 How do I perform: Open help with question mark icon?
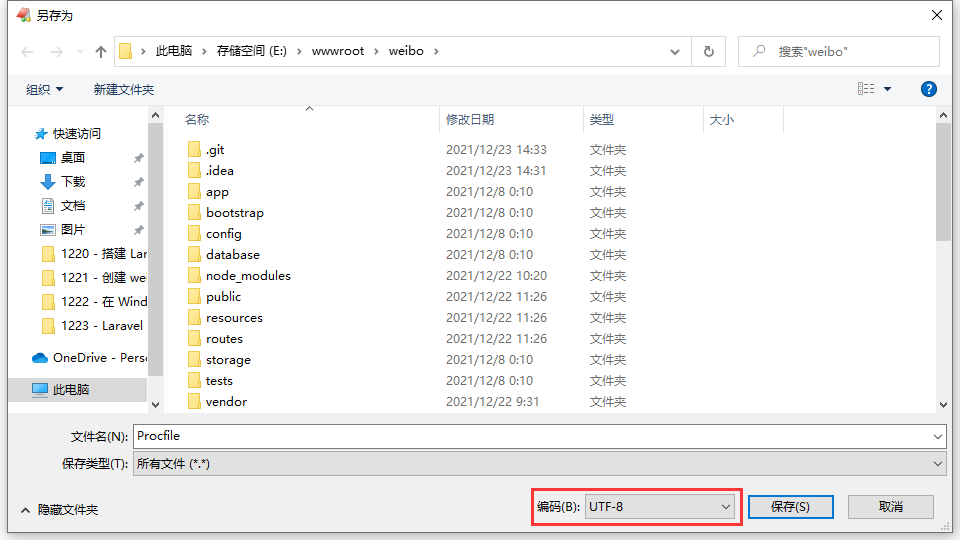(x=929, y=89)
